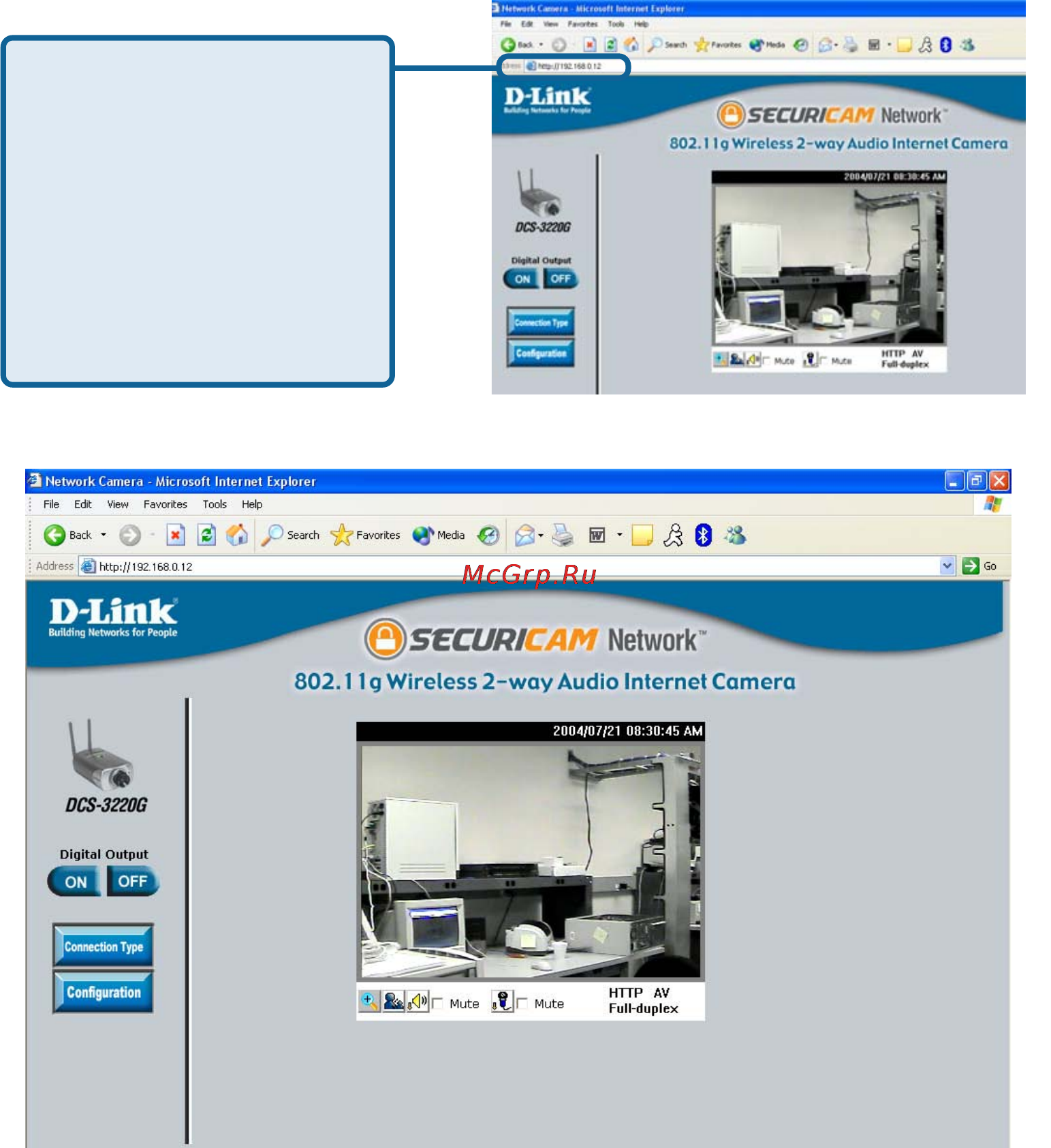The width and height of the screenshot is (1051, 1148).
Task: Open the Mail envelope icon
Action: coord(524,536)
